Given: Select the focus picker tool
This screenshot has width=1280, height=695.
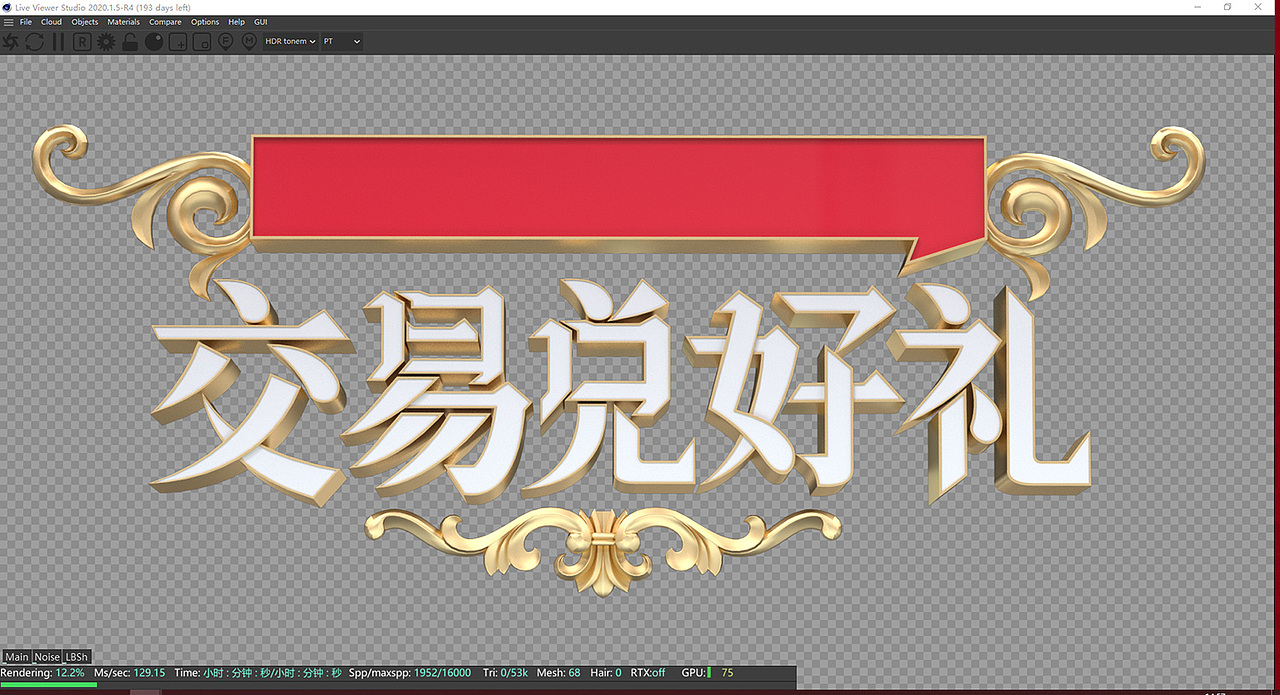Looking at the screenshot, I should 225,41.
